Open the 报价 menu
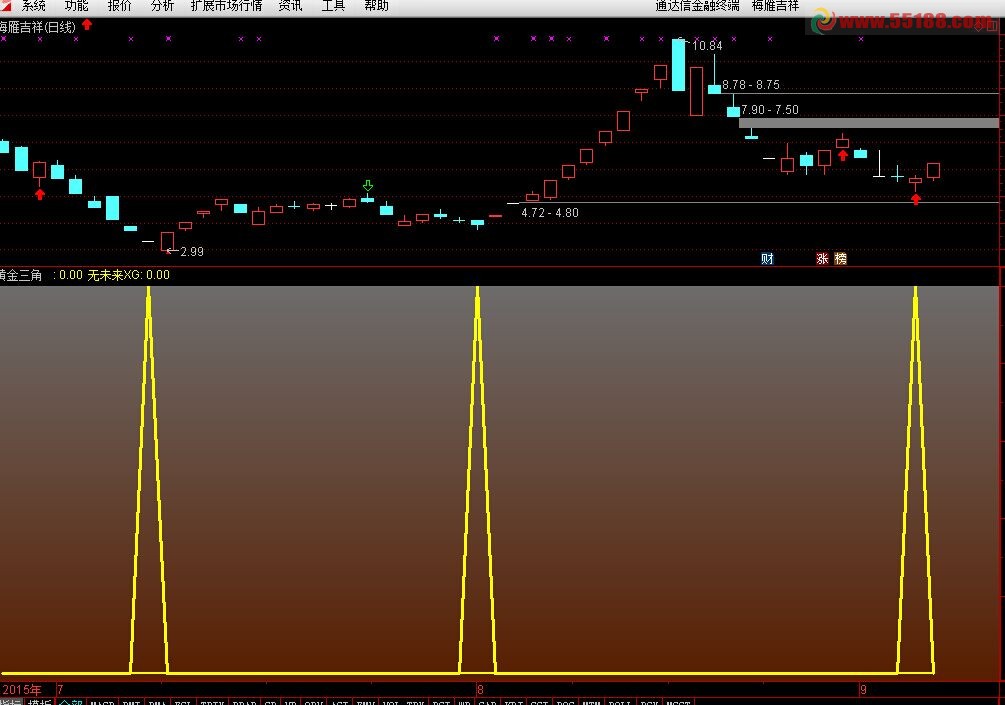1005x705 pixels. tap(119, 6)
